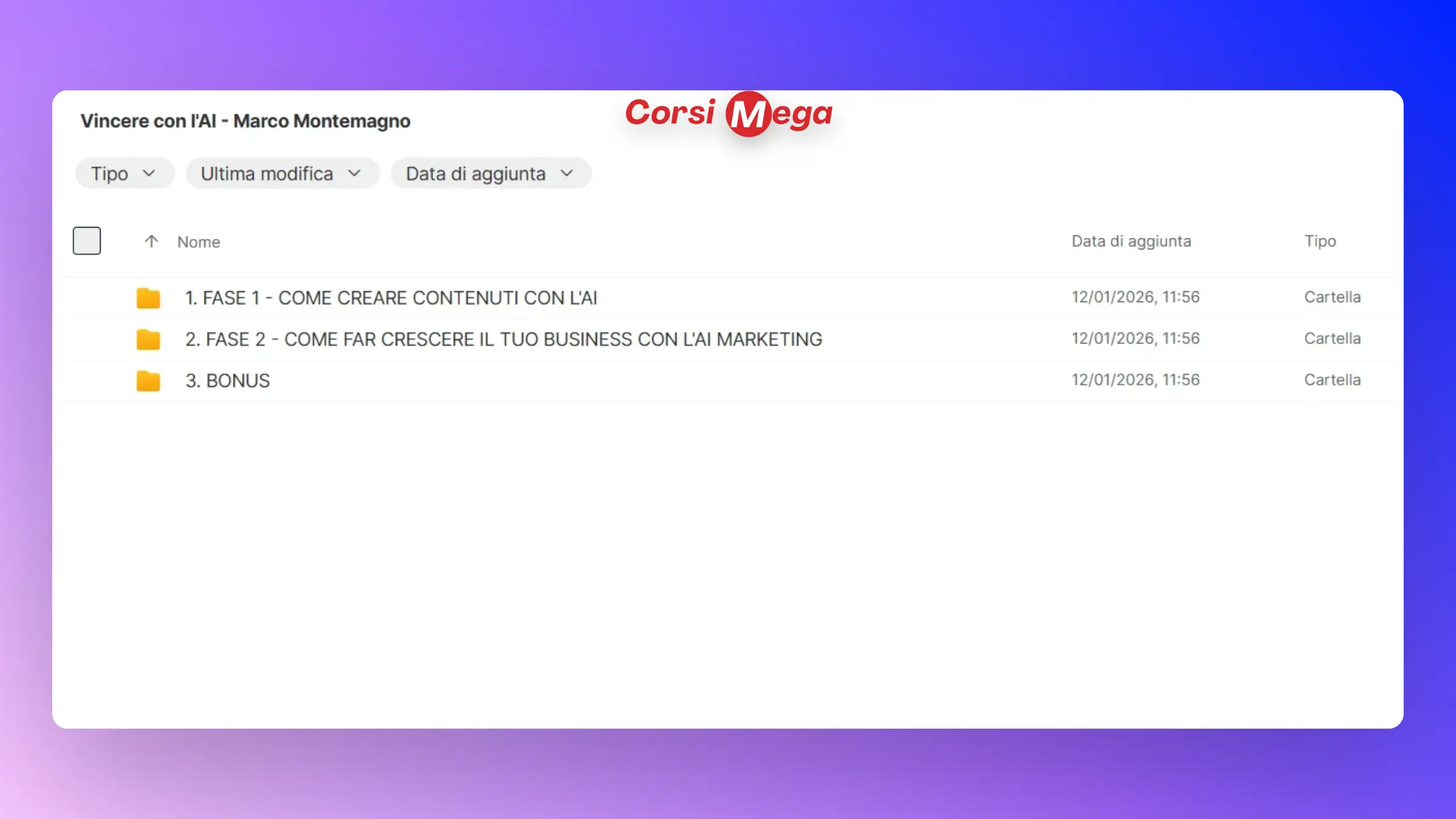Expand the Ultima modifica filter
This screenshot has width=1456, height=819.
click(x=282, y=174)
